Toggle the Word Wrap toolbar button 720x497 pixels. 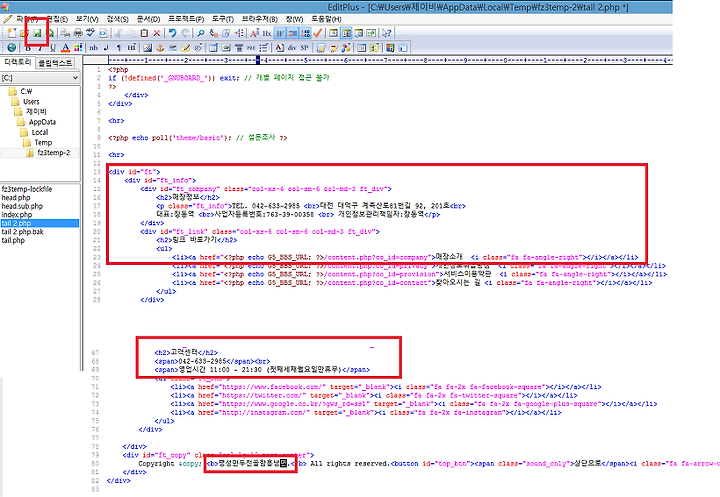[x=280, y=33]
